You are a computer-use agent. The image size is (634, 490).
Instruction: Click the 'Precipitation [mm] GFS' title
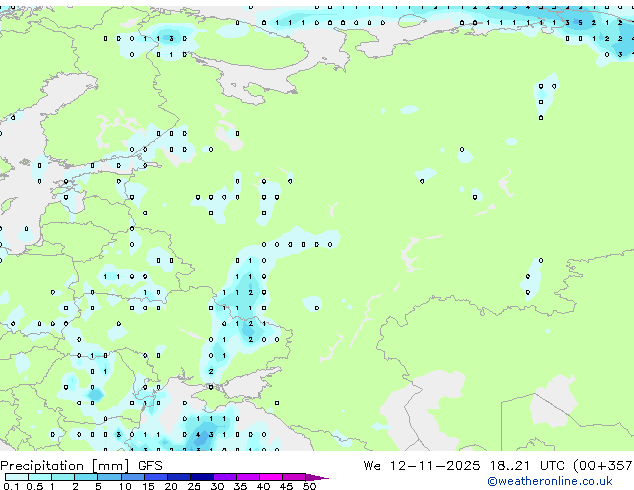pyautogui.click(x=81, y=466)
